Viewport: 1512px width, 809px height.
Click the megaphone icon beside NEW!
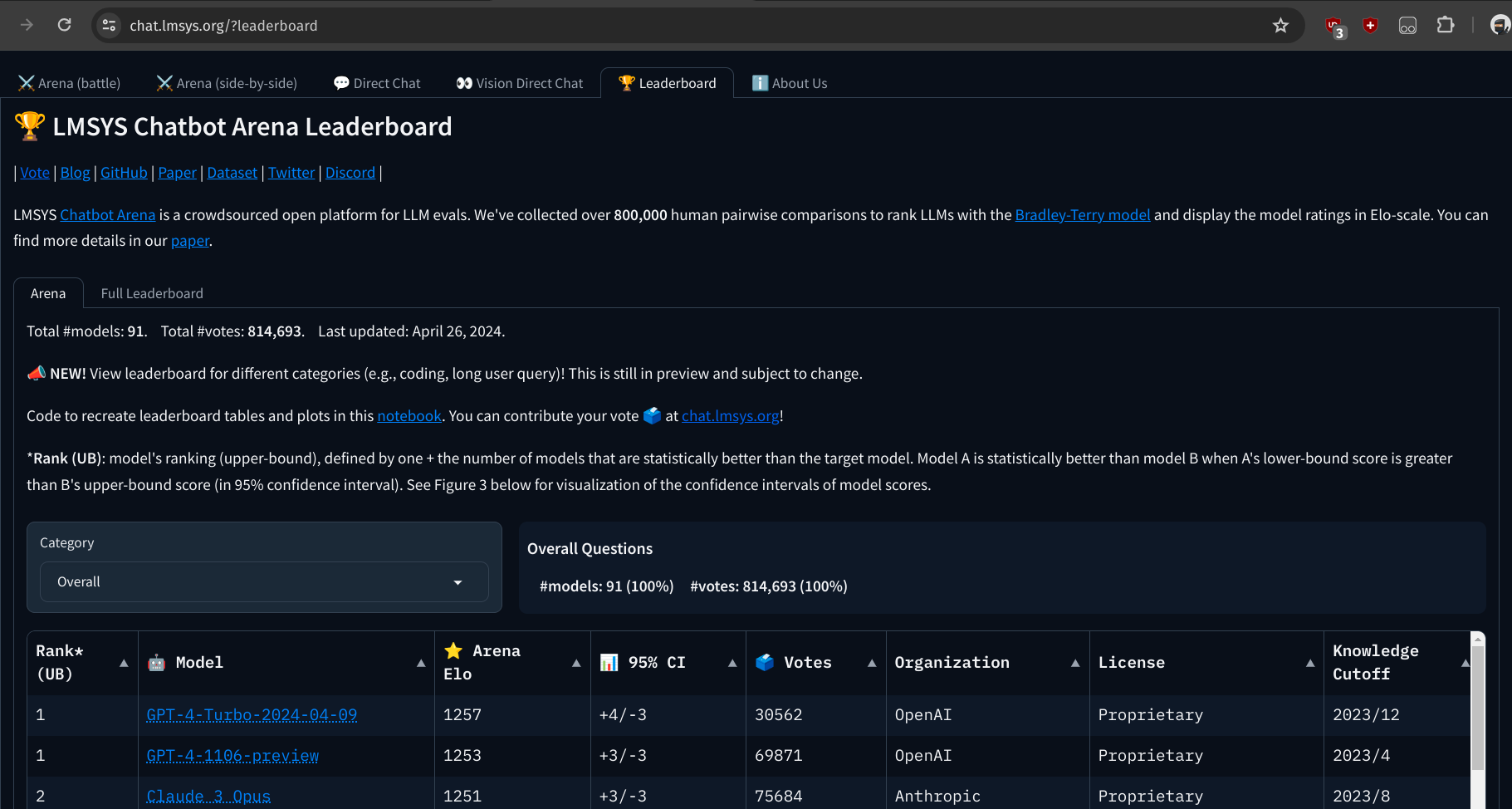(x=37, y=374)
